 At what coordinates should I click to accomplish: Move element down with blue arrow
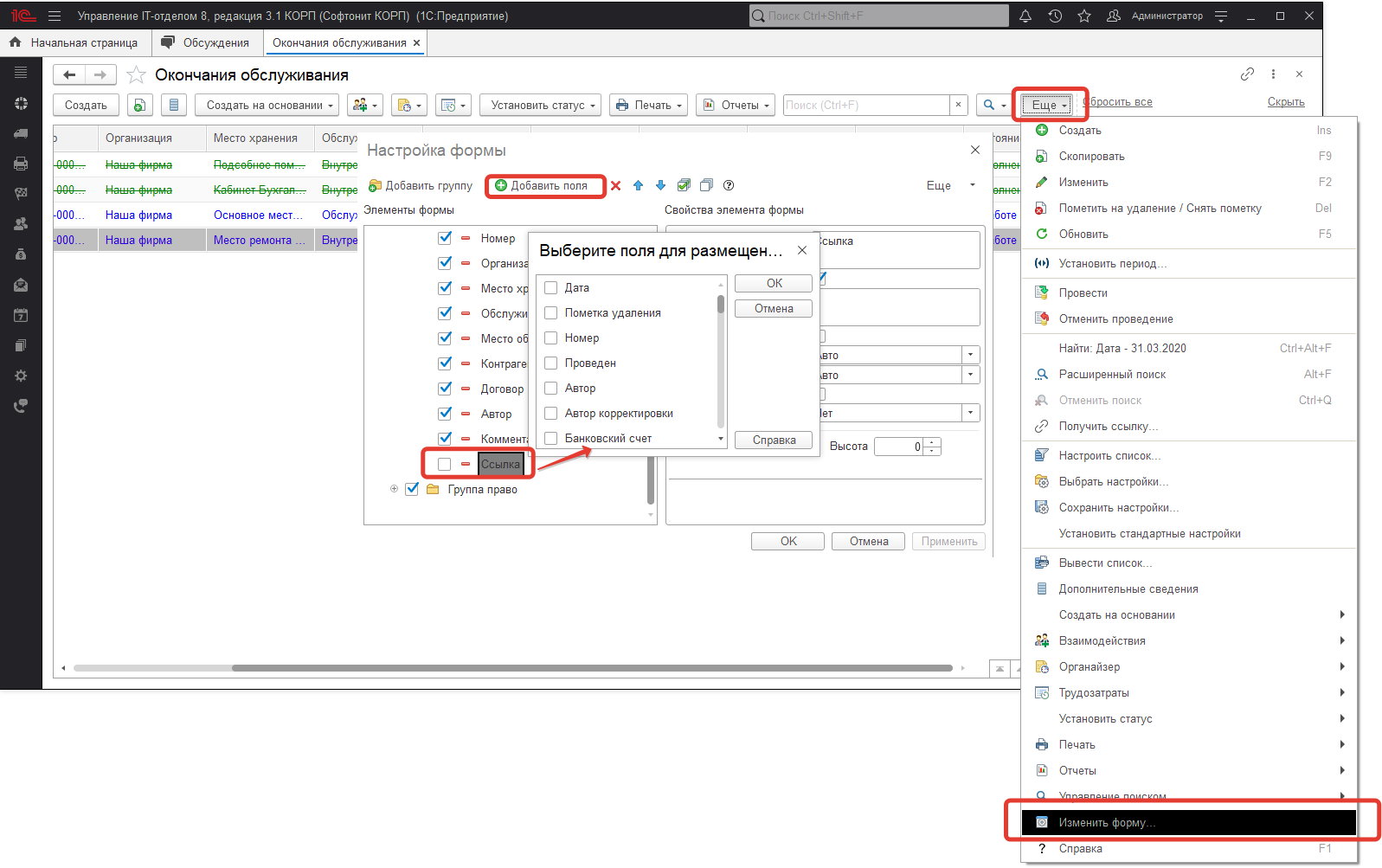coord(660,185)
